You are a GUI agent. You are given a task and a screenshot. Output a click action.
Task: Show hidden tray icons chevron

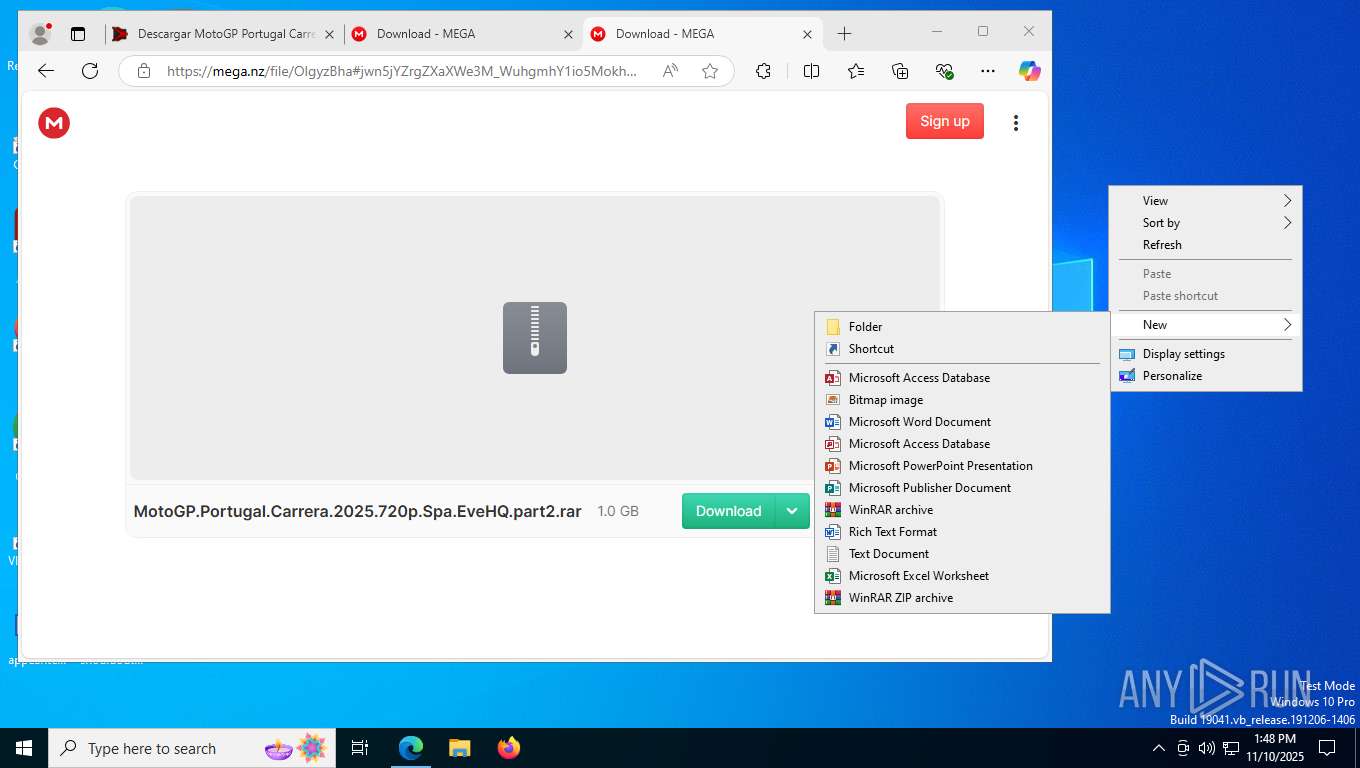(x=1159, y=748)
